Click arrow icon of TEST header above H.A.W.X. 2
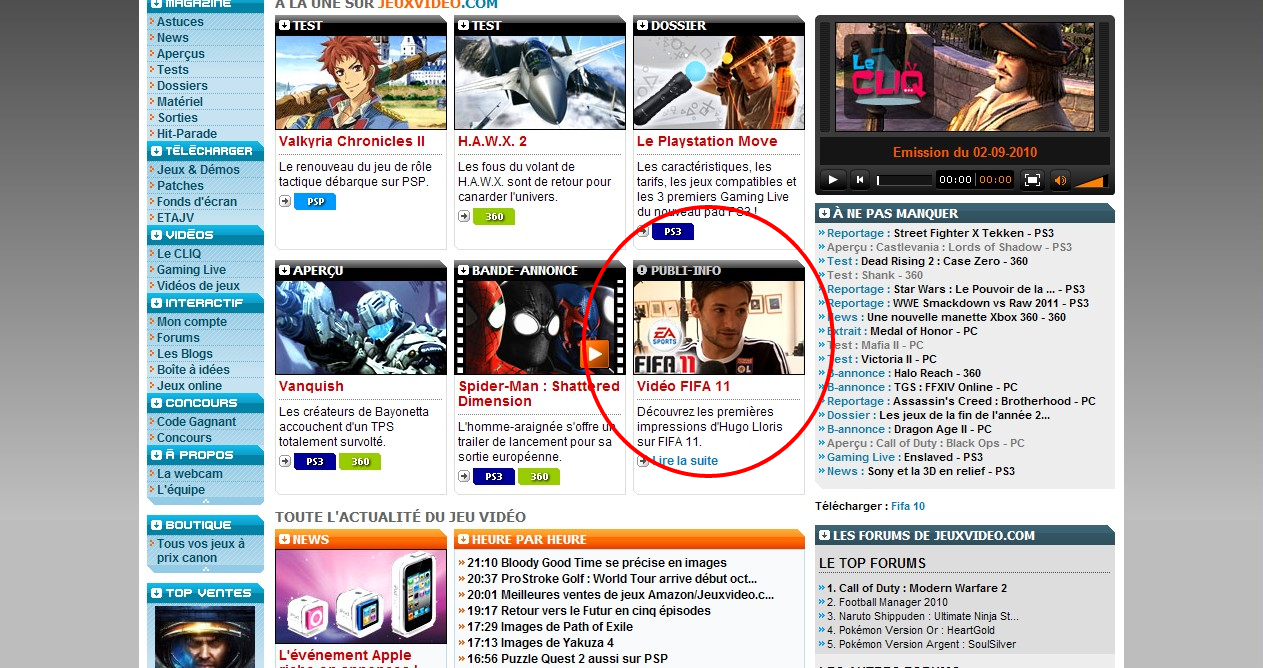The height and width of the screenshot is (668, 1263). (464, 25)
